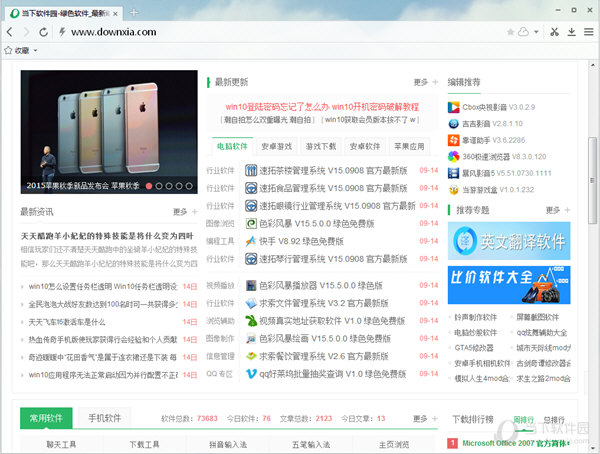Open the red win10登陆密码忘记了怎么办 headline
The image size is (600, 454).
[x=322, y=107]
